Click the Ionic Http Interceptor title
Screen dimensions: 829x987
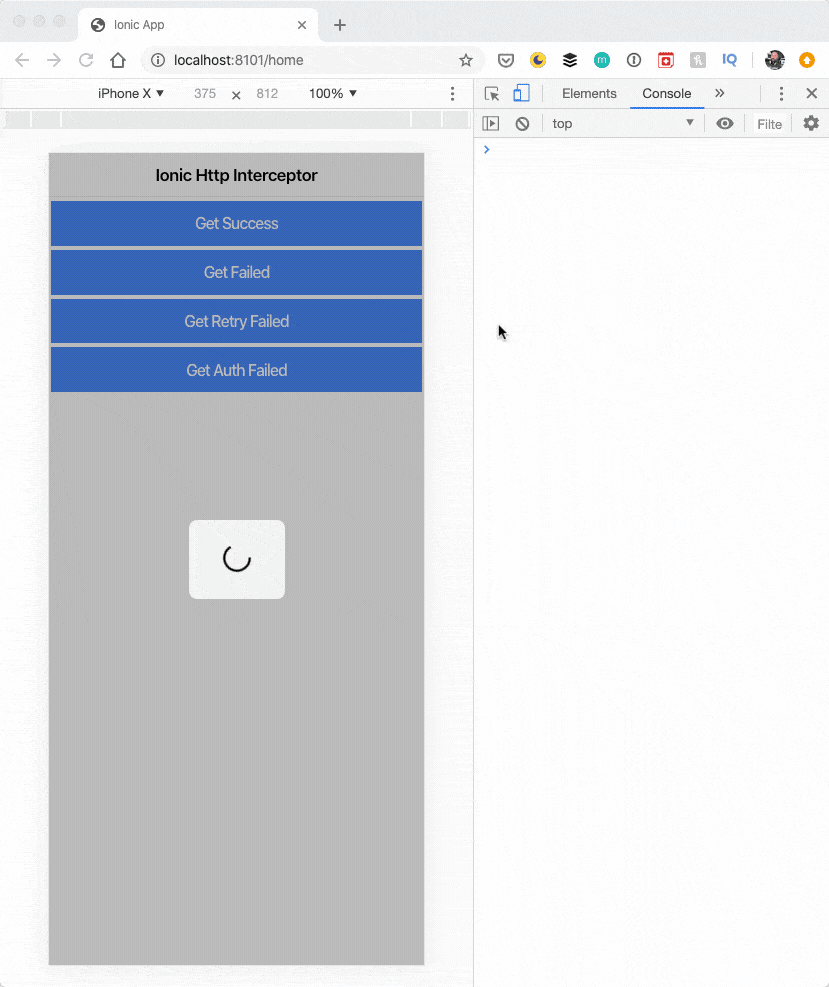[x=237, y=175]
